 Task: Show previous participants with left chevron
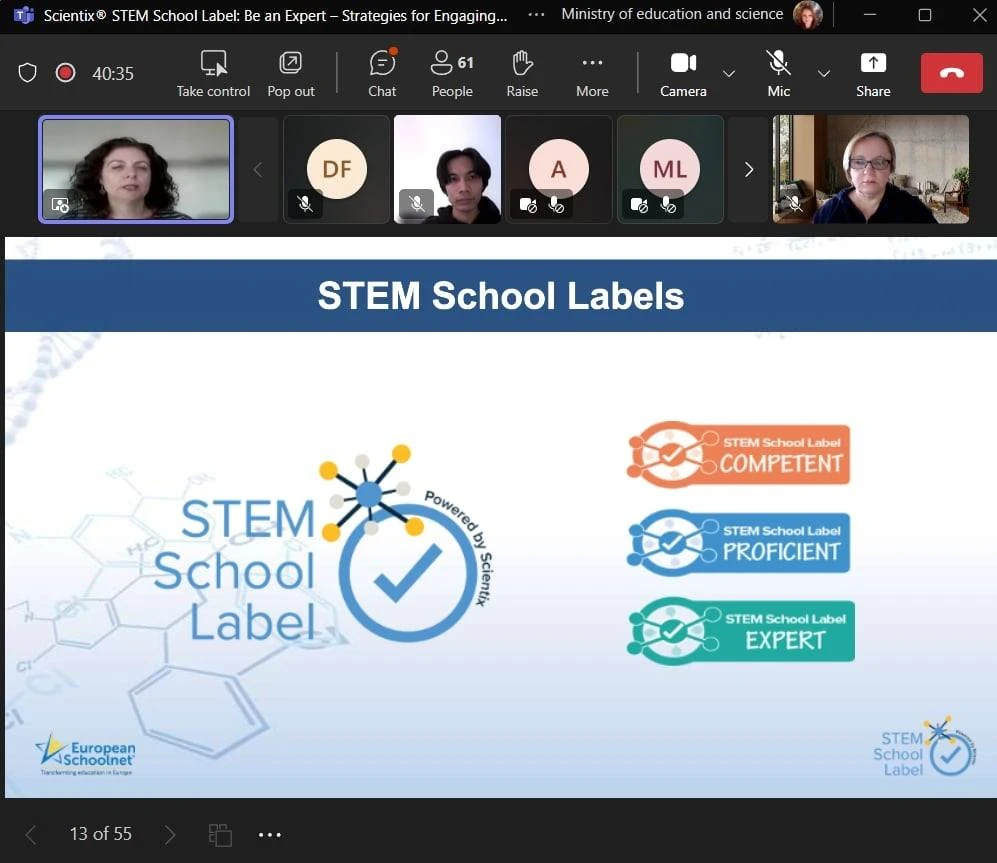click(x=258, y=170)
